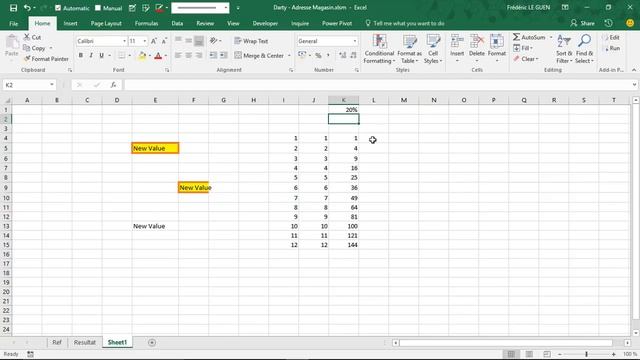The width and height of the screenshot is (640, 360).
Task: Click the Undo arrow icon
Action: (27, 8)
